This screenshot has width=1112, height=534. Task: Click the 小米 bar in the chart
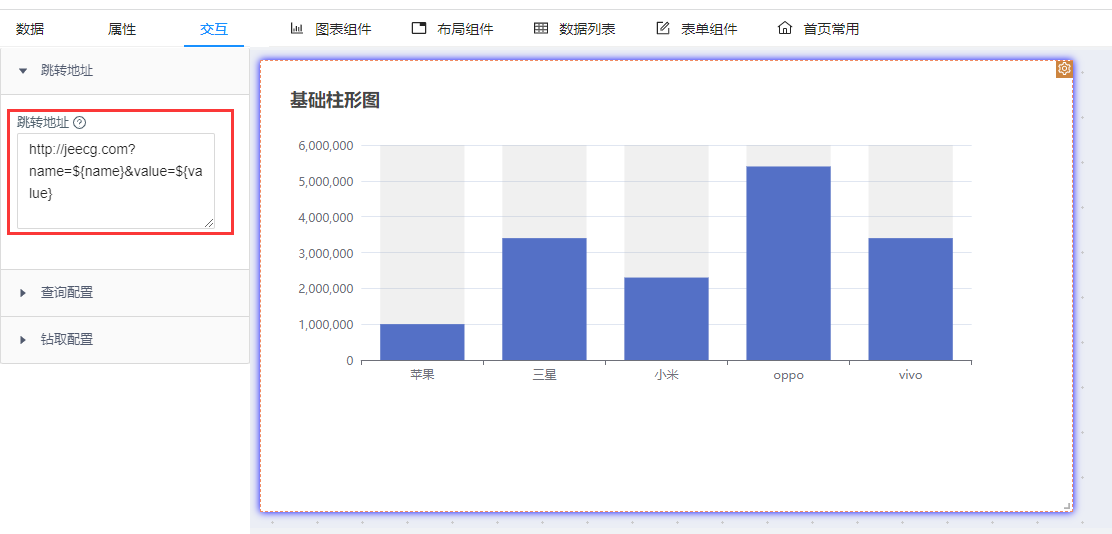(x=666, y=318)
